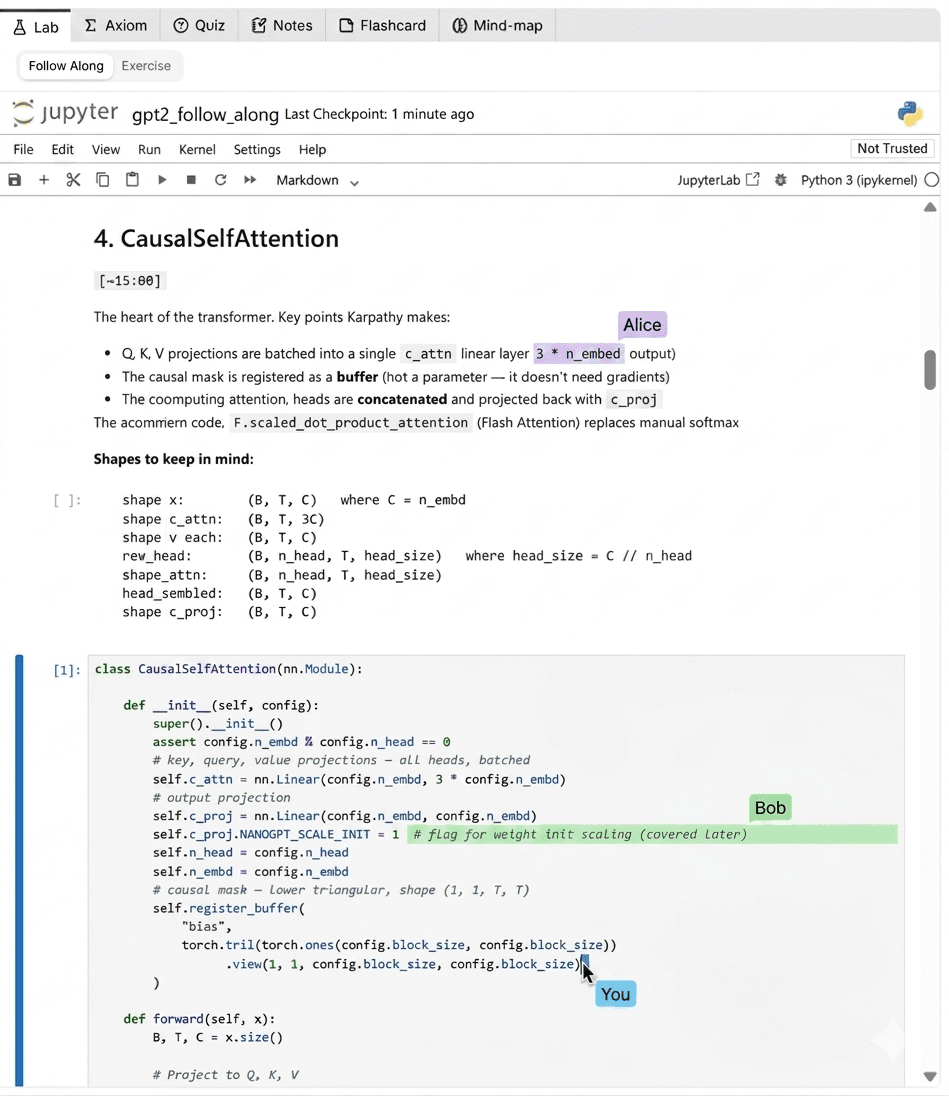Click Alice's highlighted 3 * n_embed text
Image resolution: width=949 pixels, height=1096 pixels.
point(578,354)
